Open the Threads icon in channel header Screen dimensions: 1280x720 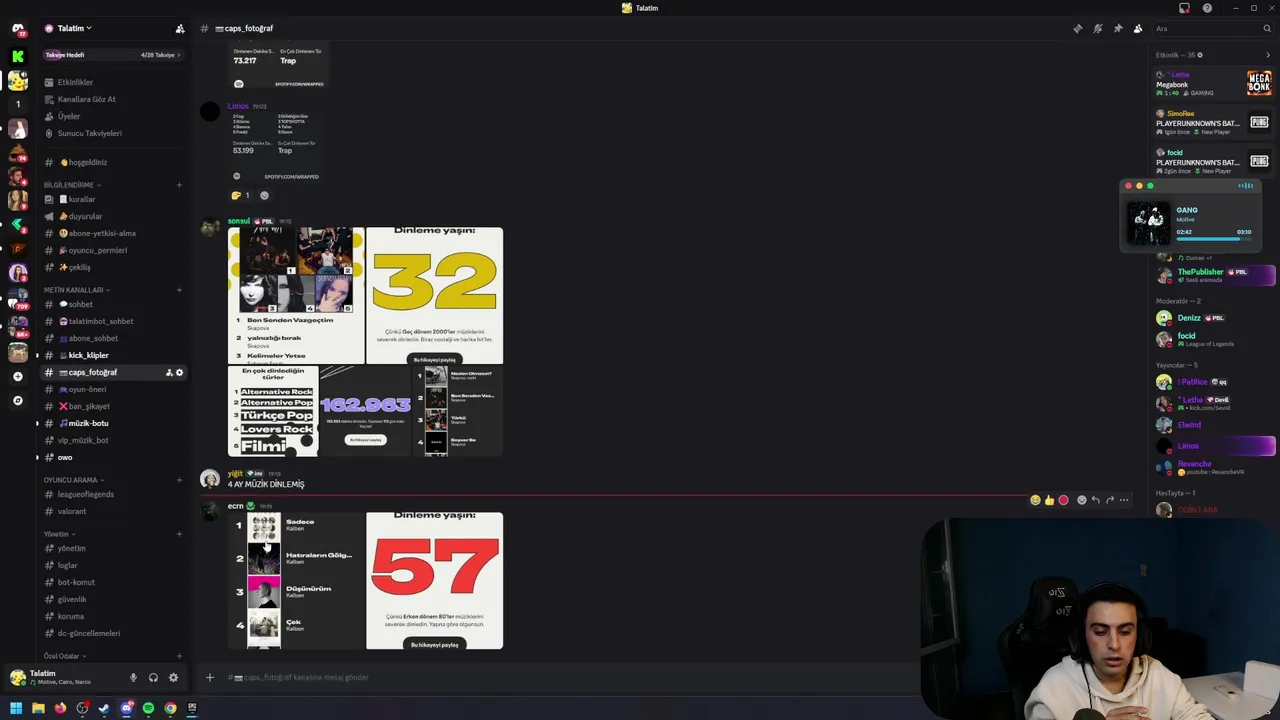click(x=1077, y=28)
